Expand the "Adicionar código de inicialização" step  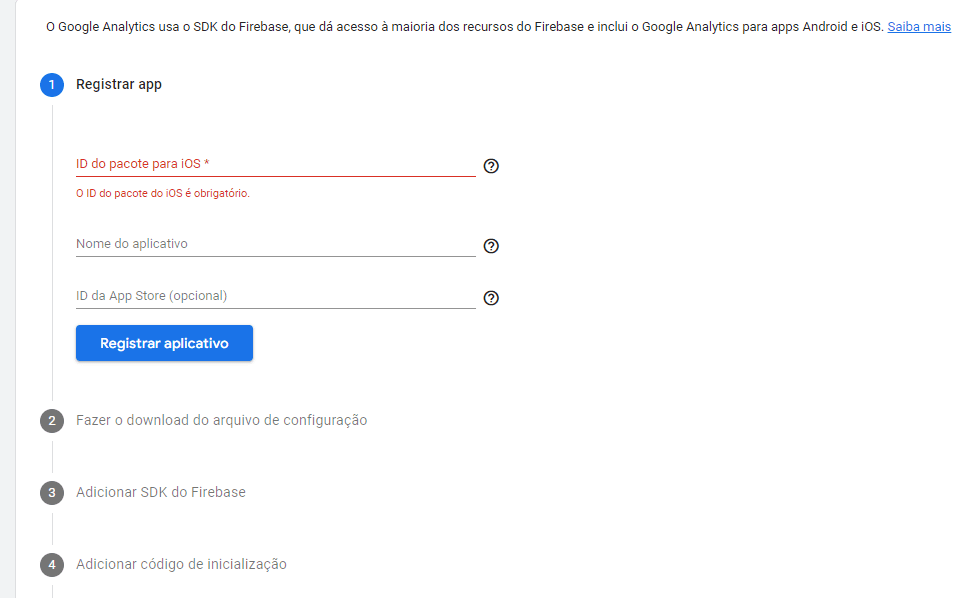182,564
